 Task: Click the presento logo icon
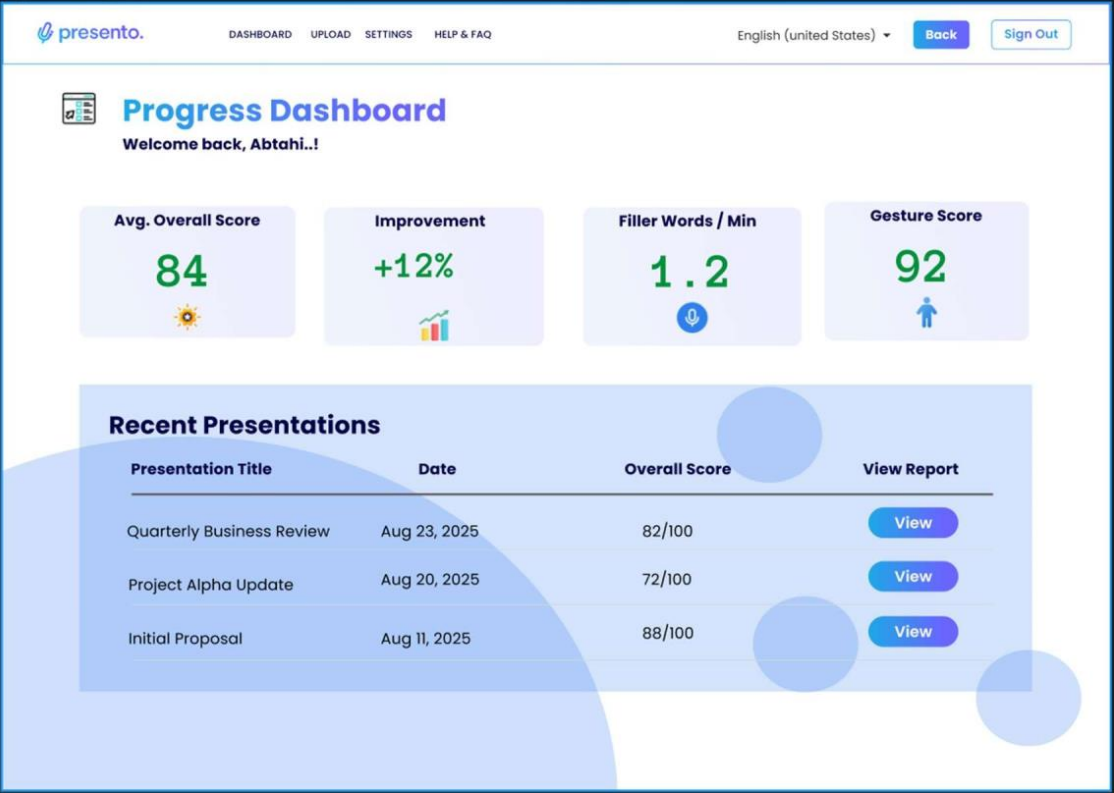(45, 33)
